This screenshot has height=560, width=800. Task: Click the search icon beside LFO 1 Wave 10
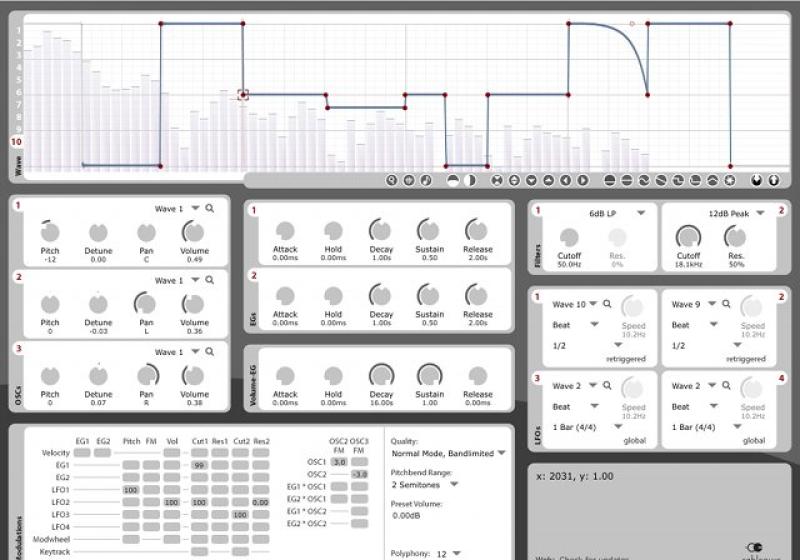coord(607,304)
